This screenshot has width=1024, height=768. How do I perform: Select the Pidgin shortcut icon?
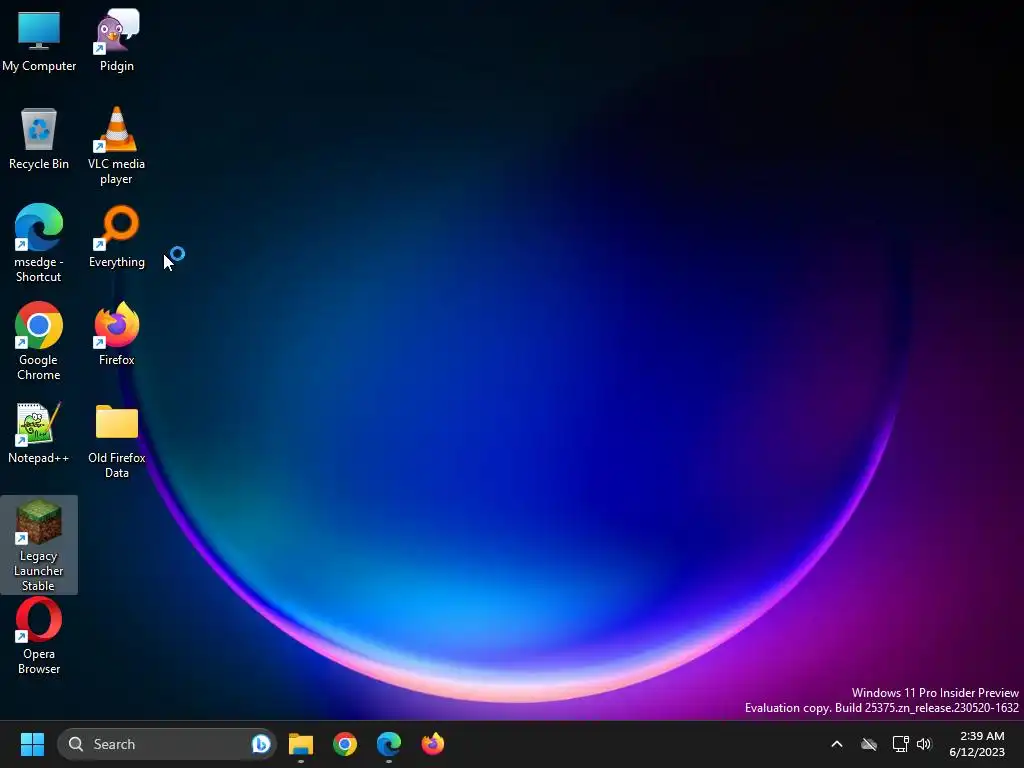(x=117, y=42)
